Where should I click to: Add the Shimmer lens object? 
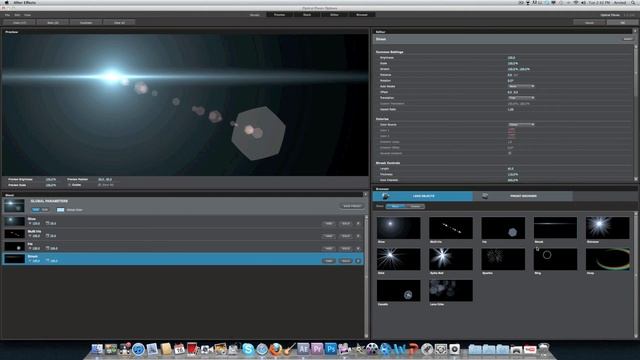[607, 228]
